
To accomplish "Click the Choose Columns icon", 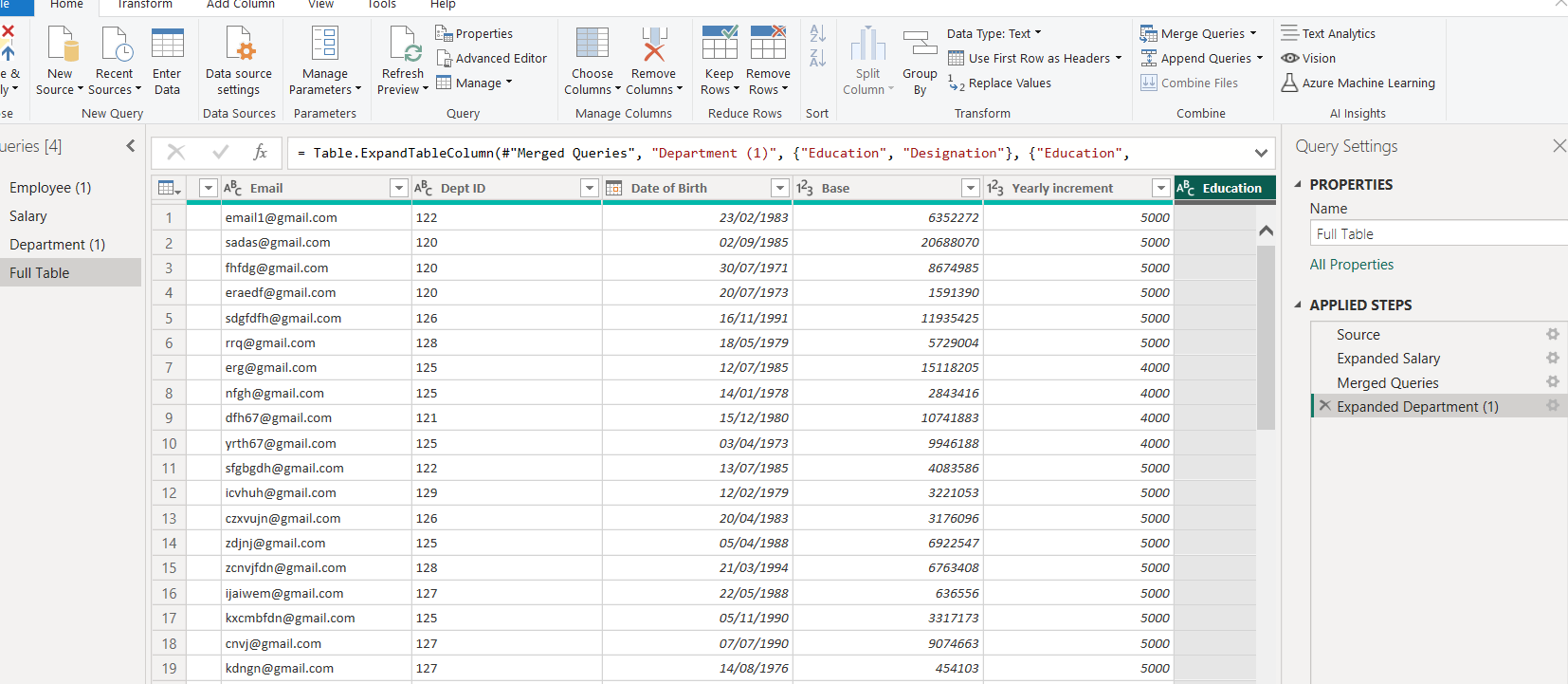I will pyautogui.click(x=593, y=44).
